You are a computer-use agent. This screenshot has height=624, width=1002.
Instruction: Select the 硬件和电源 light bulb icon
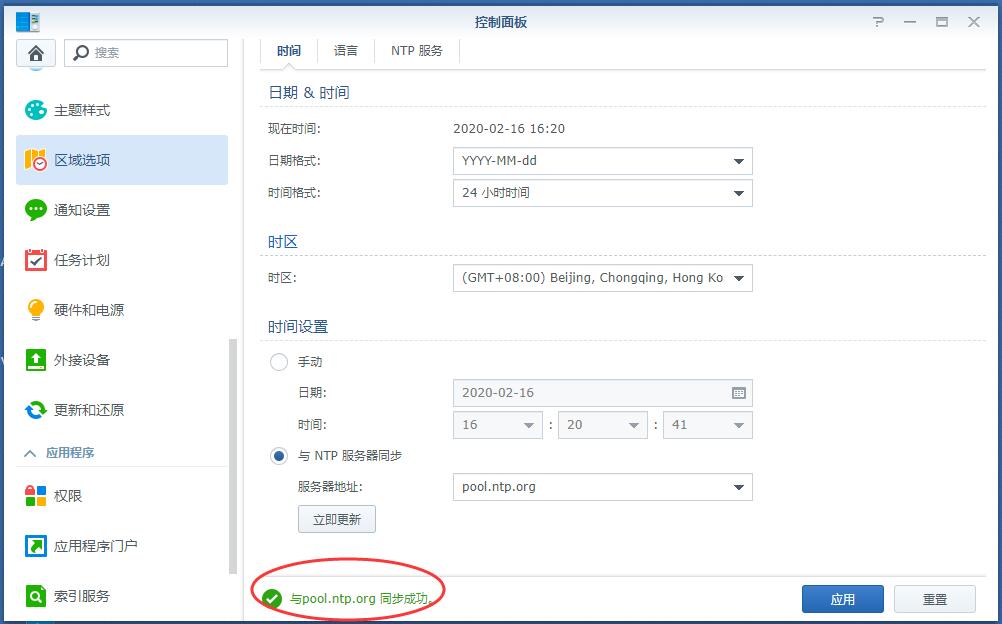click(x=36, y=310)
